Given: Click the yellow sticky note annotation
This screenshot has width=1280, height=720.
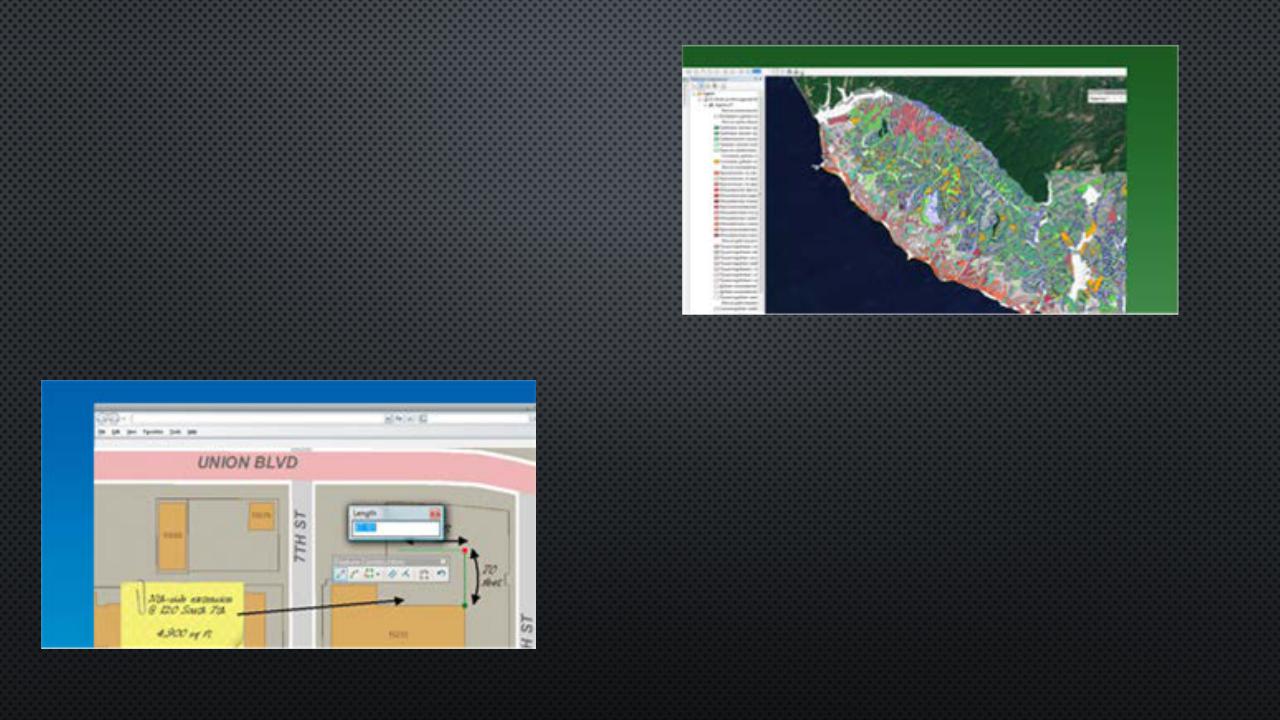Looking at the screenshot, I should tap(181, 615).
